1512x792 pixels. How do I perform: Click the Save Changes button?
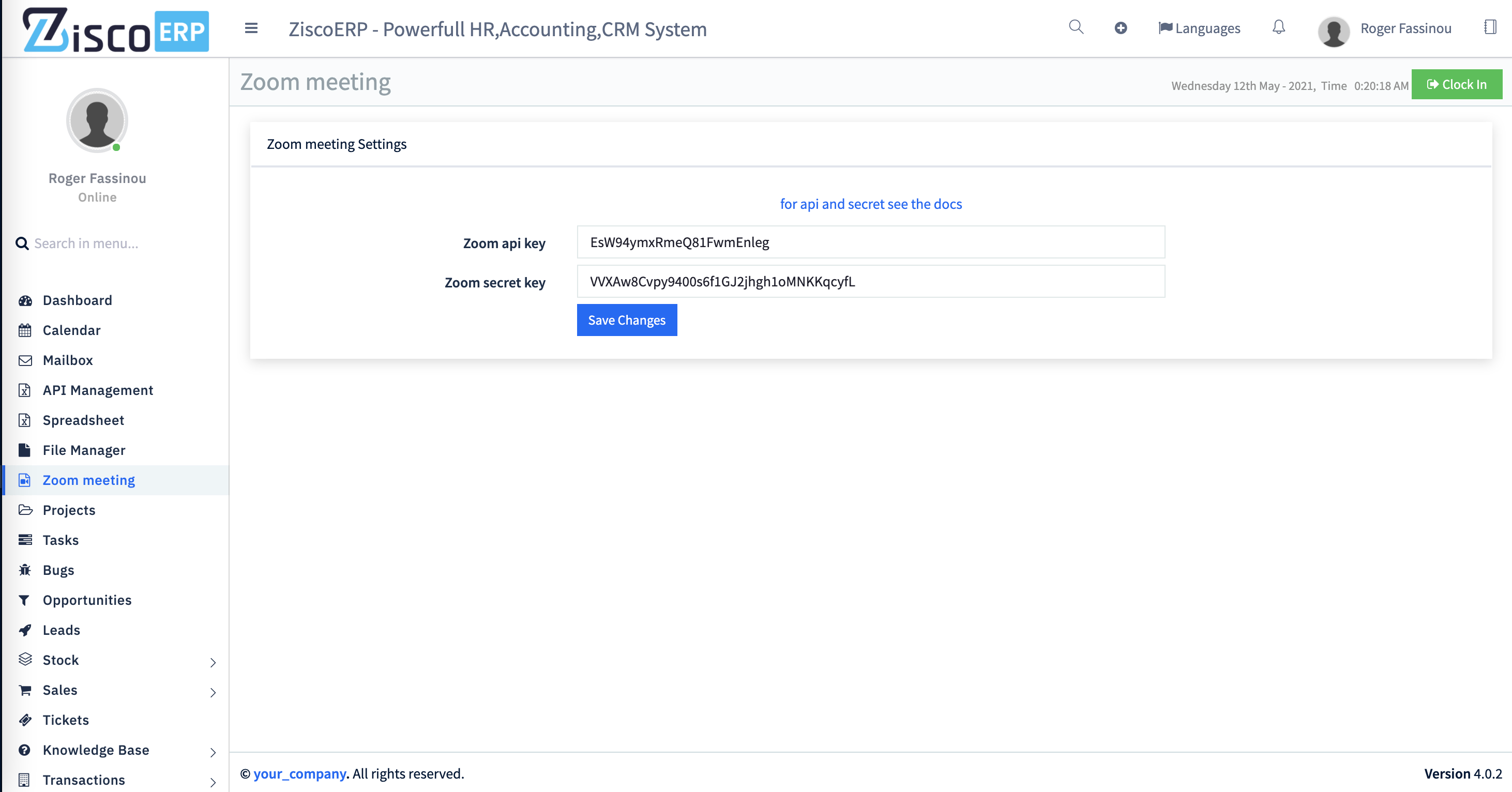pos(627,319)
